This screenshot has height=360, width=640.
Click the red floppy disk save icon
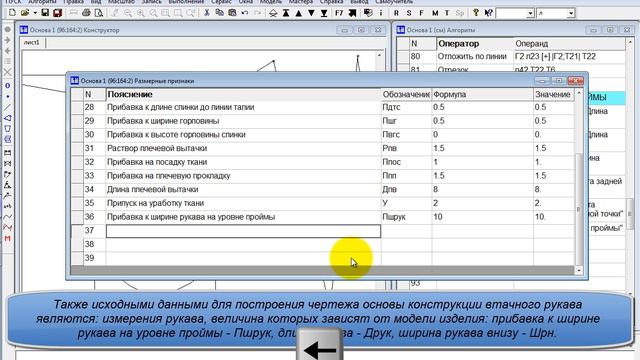[x=58, y=13]
